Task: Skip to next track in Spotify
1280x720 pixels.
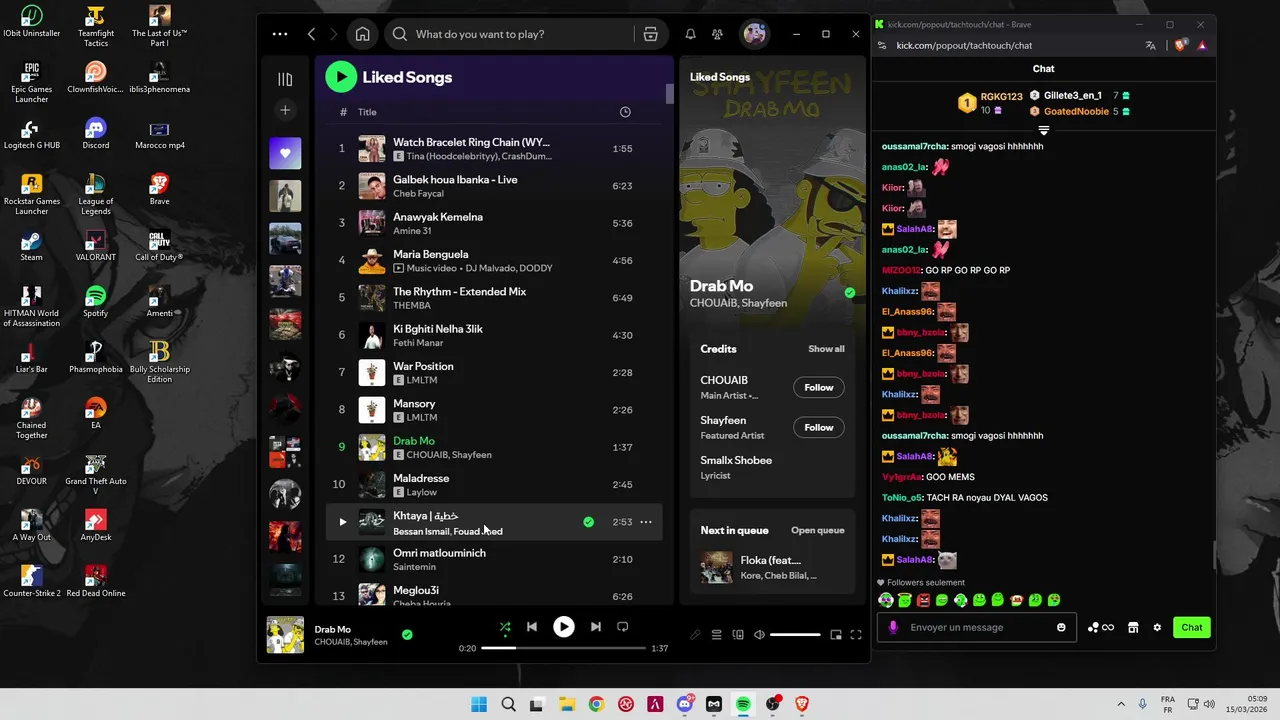Action: [x=595, y=627]
